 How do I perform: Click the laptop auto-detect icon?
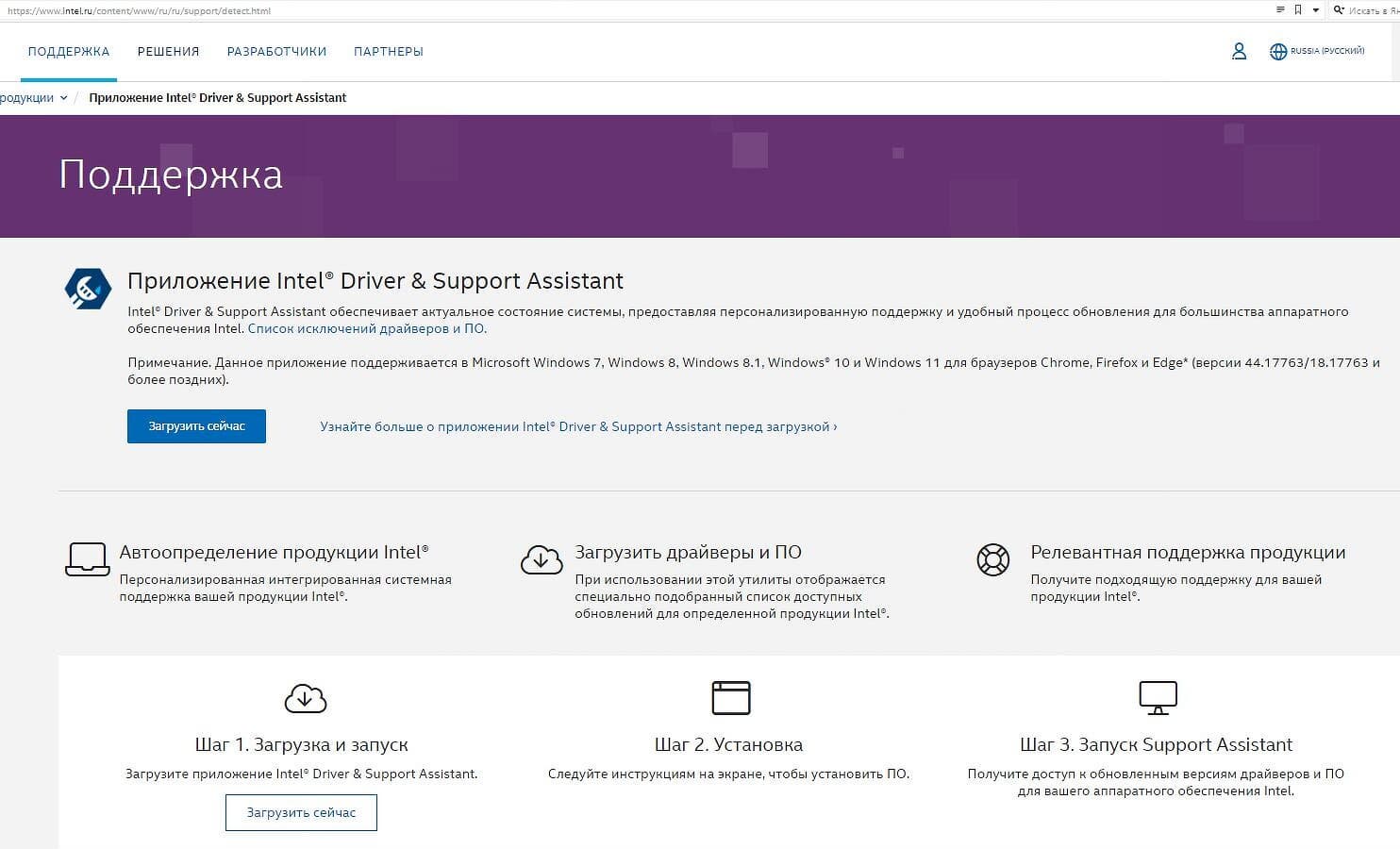[x=88, y=558]
